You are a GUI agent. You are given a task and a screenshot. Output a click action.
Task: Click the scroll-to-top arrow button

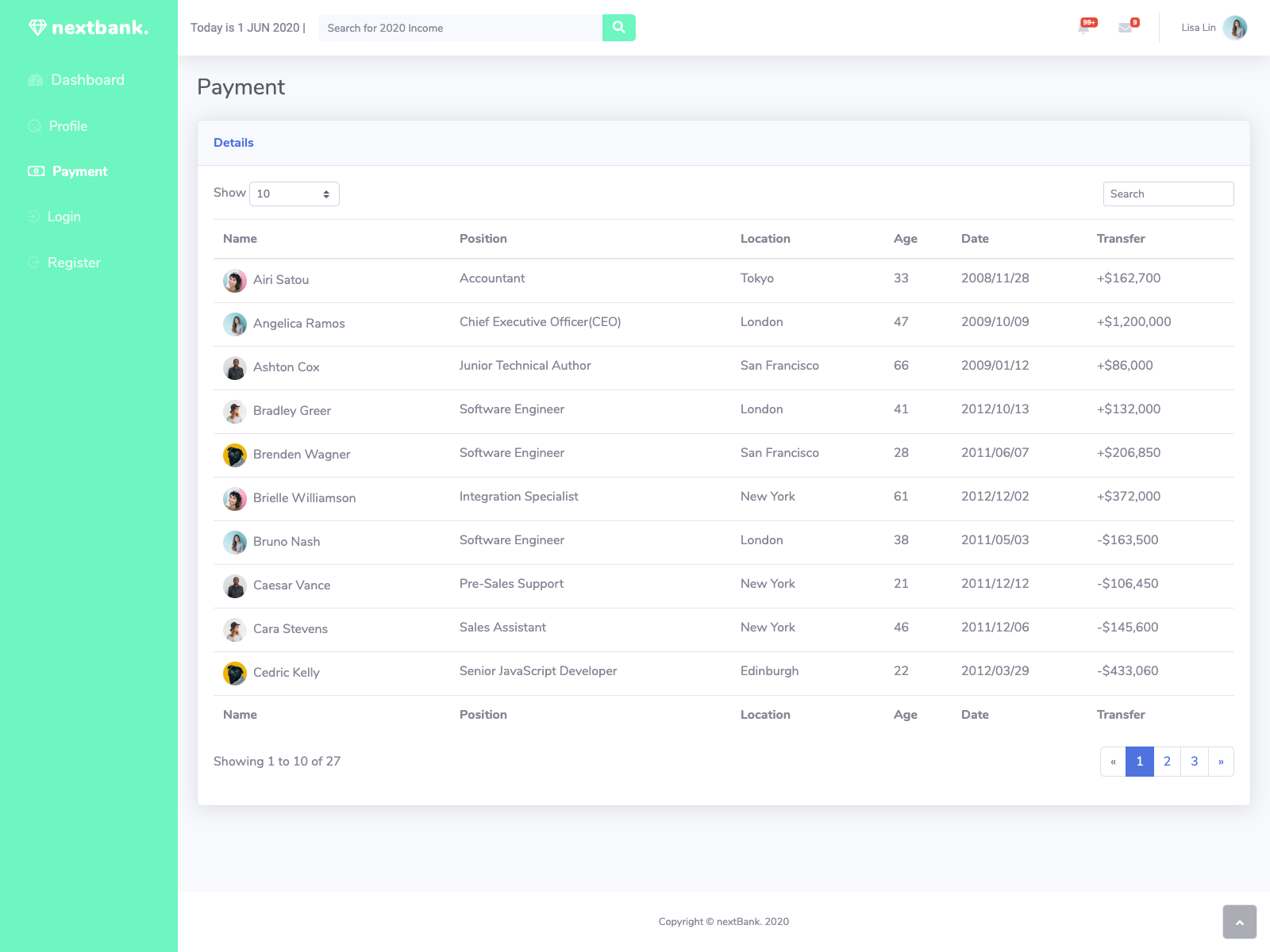click(1240, 922)
